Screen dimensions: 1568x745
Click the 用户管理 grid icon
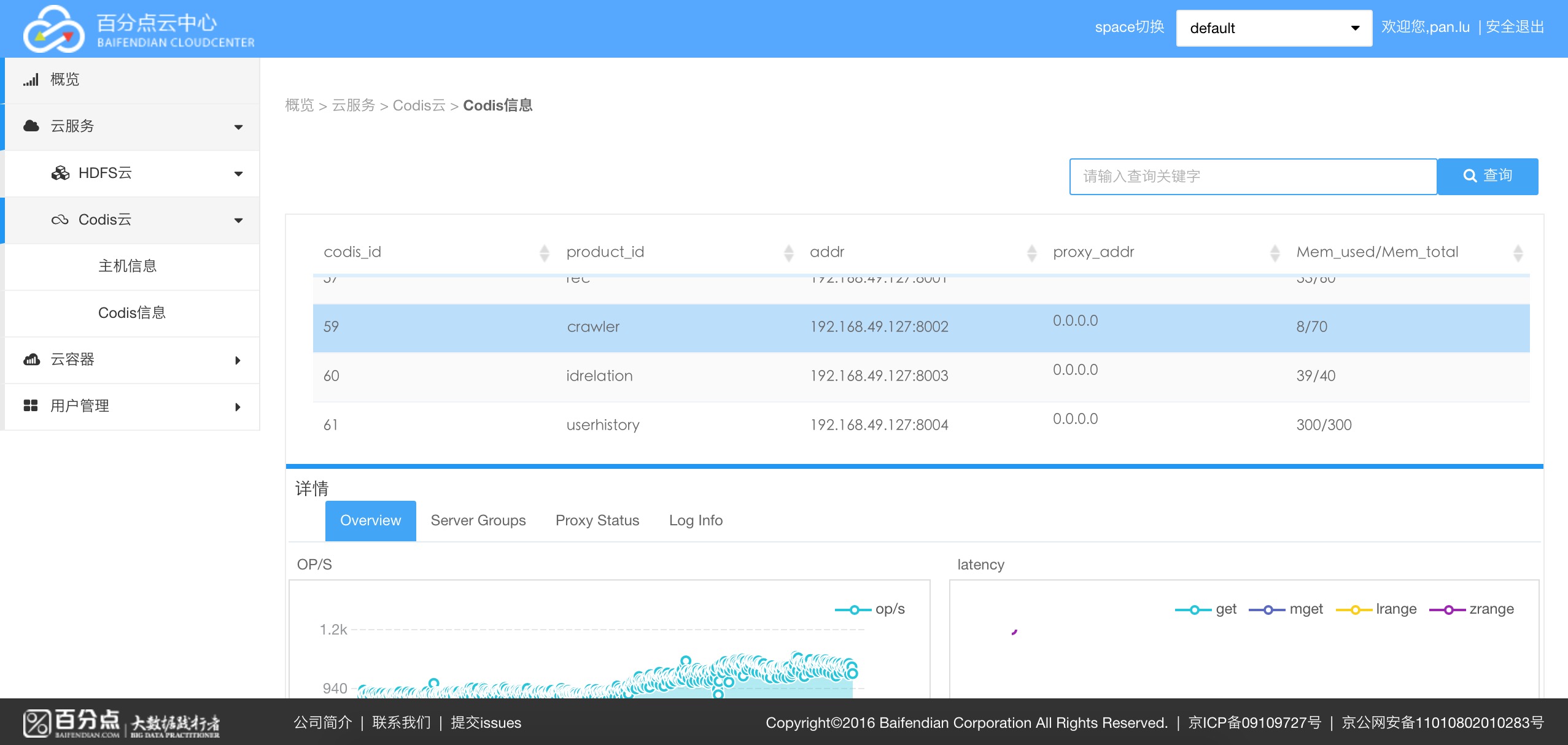[x=31, y=406]
